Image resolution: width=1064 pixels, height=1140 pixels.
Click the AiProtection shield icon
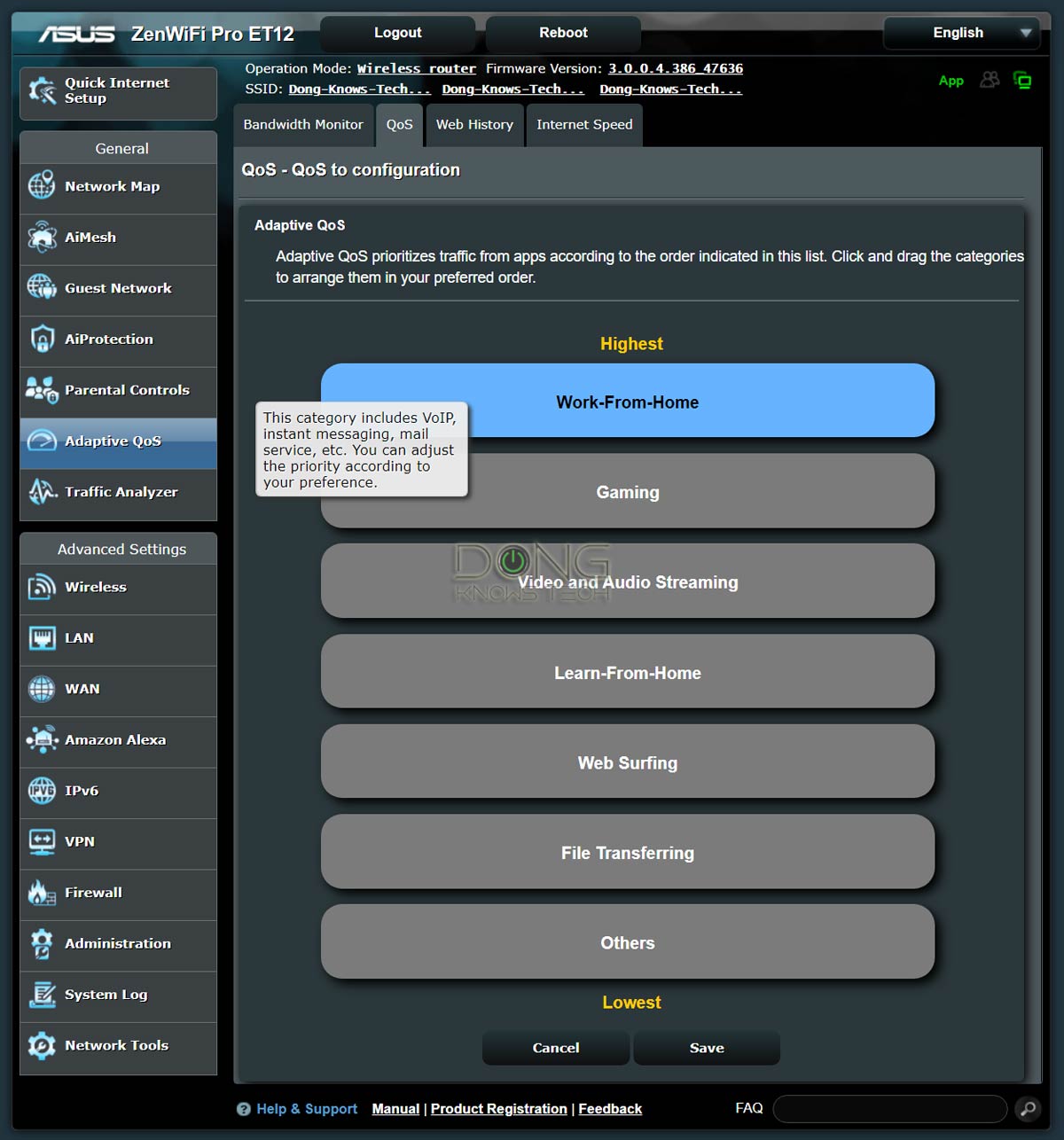click(42, 340)
